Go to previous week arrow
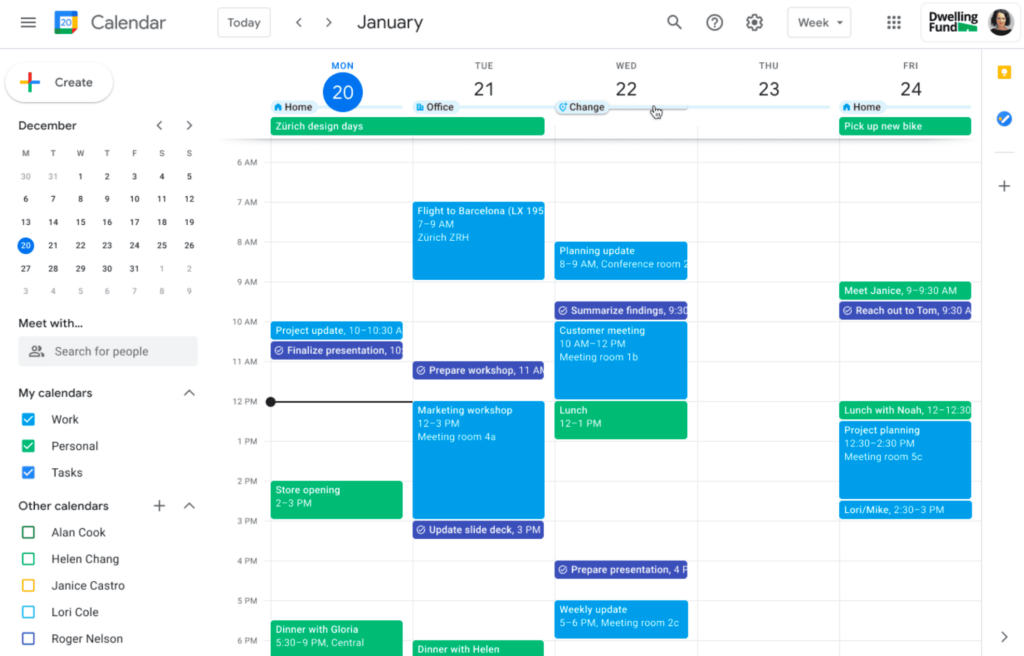The height and width of the screenshot is (656, 1024). coord(298,22)
